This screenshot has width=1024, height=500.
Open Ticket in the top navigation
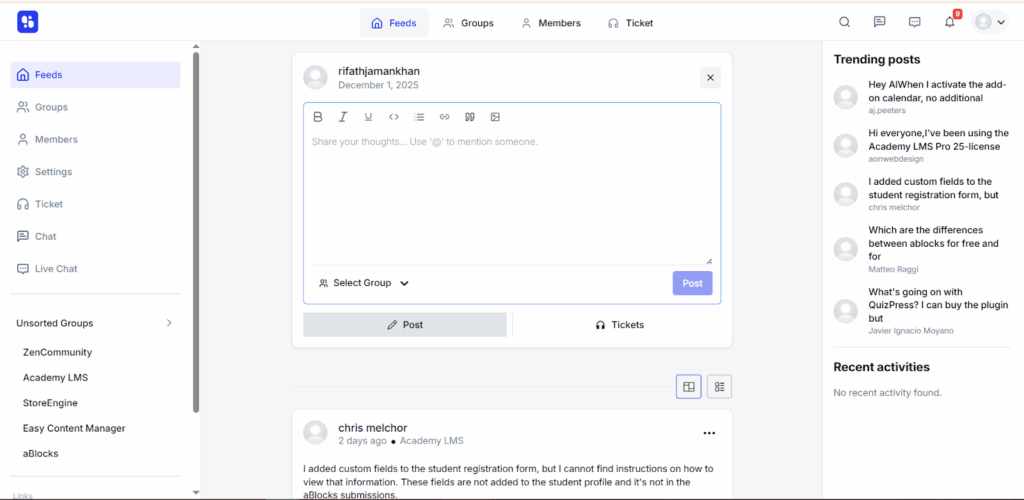click(630, 23)
